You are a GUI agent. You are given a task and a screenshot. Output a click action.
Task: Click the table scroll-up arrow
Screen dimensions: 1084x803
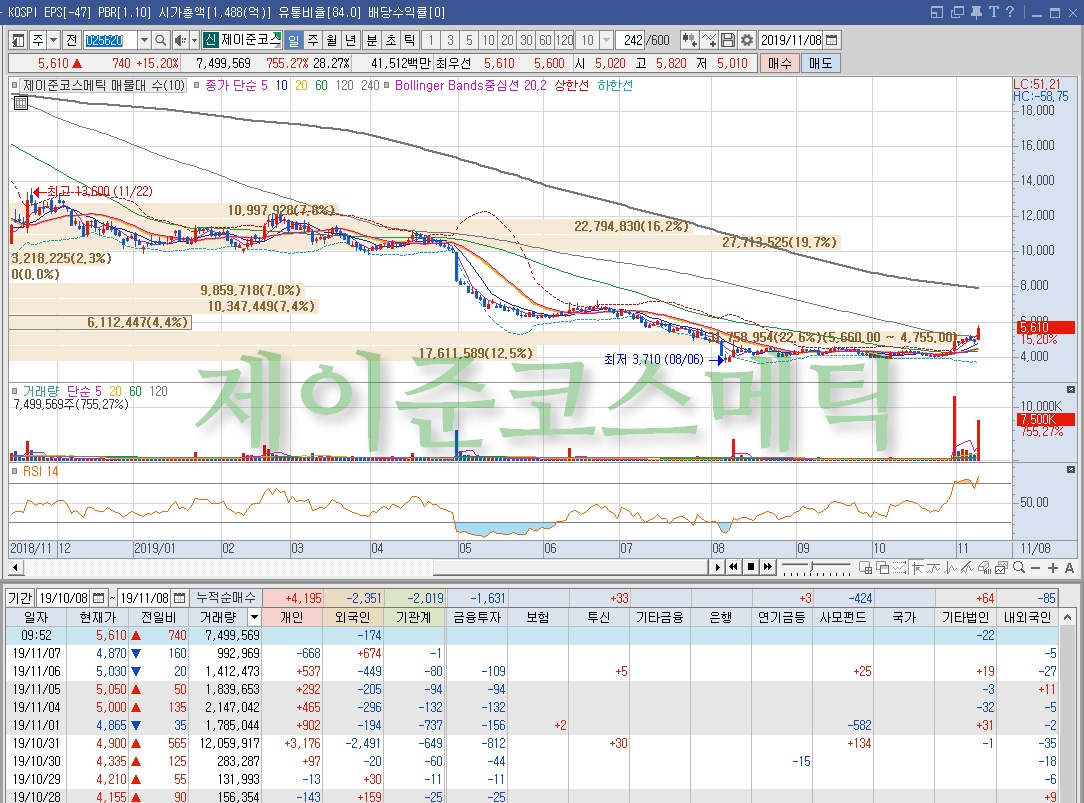1068,617
